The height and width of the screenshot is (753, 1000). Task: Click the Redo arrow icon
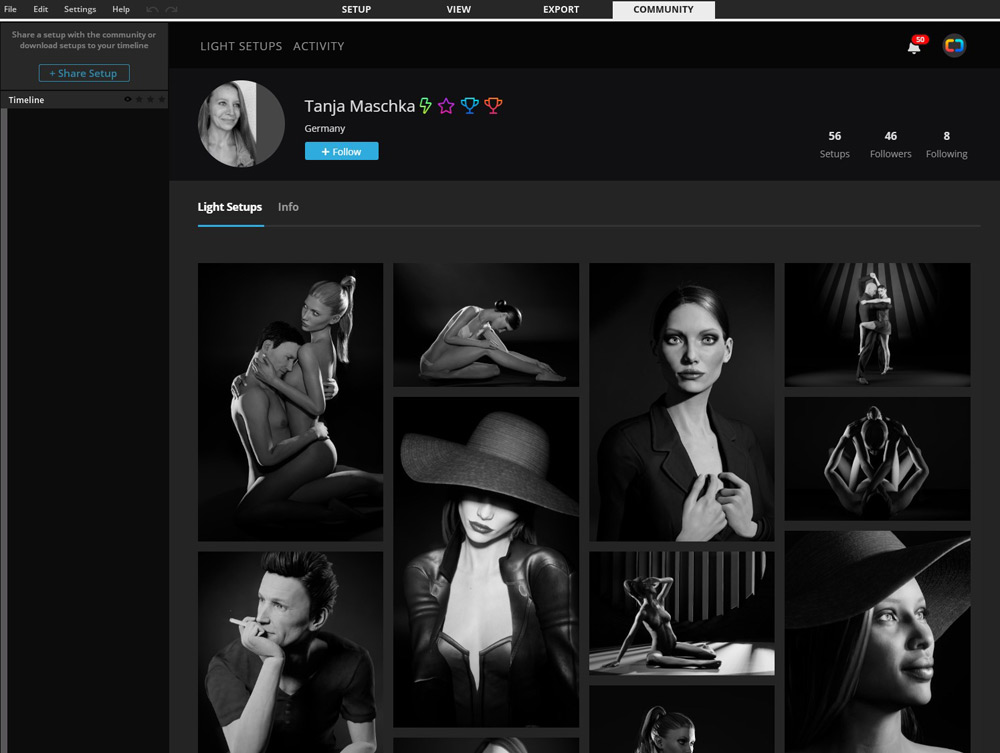171,10
